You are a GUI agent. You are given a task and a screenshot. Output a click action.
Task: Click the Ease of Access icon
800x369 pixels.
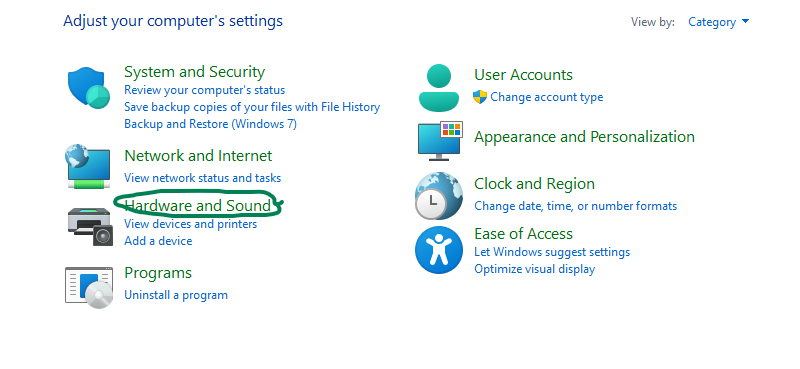point(438,250)
